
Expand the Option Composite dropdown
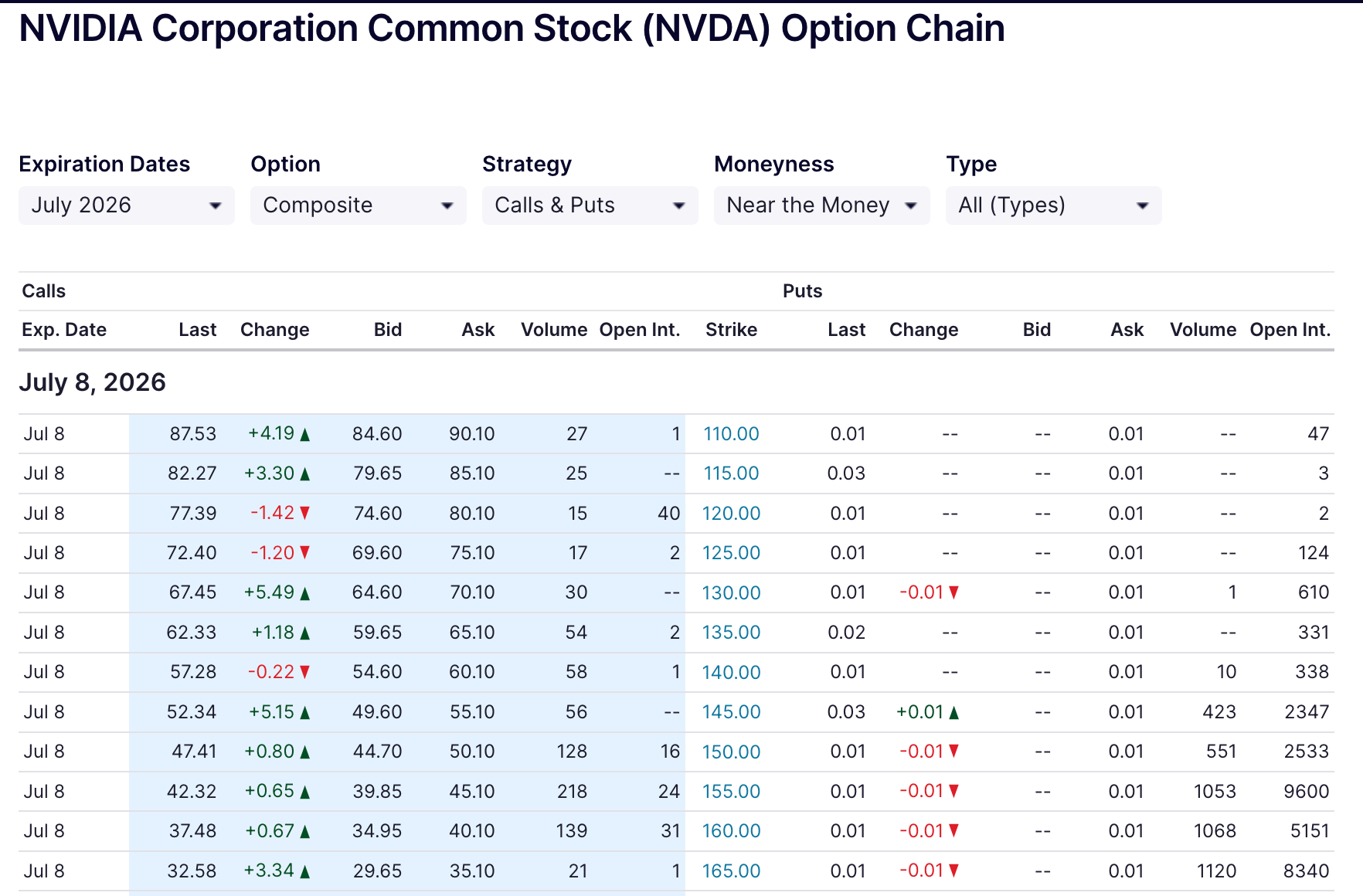pos(359,205)
